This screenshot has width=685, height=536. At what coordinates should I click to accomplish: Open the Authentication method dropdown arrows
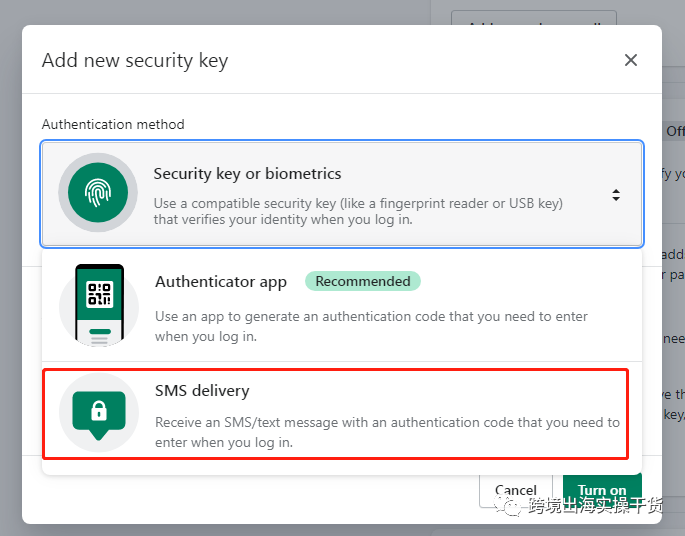(x=616, y=195)
